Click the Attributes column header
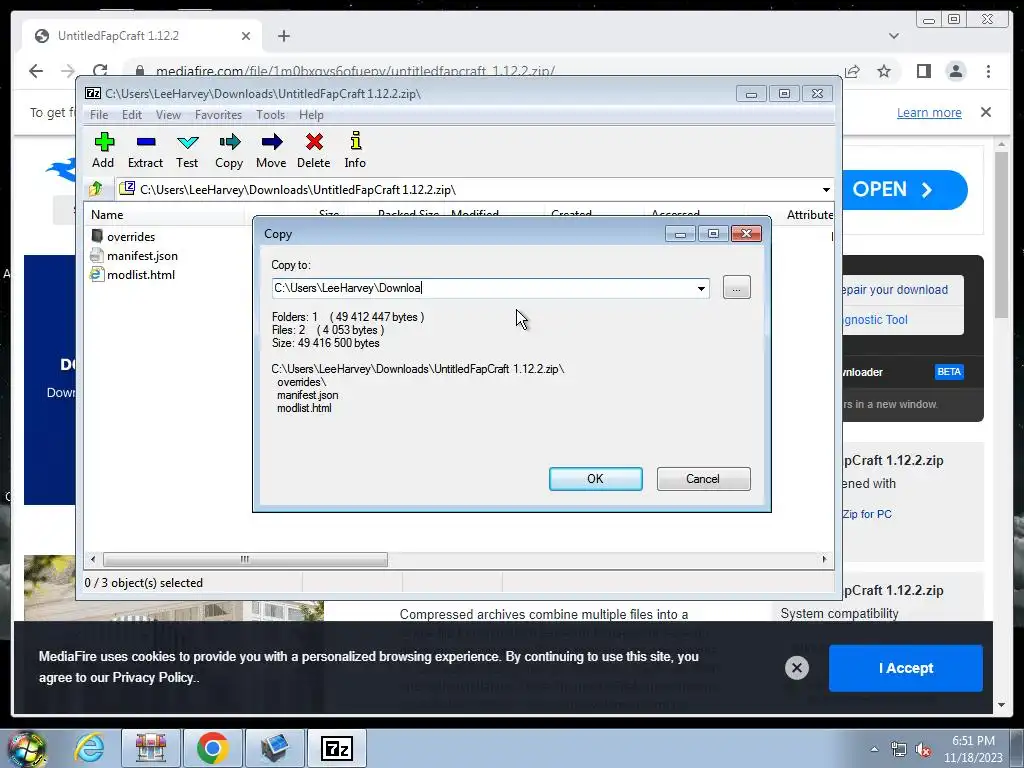This screenshot has height=768, width=1024. (808, 214)
